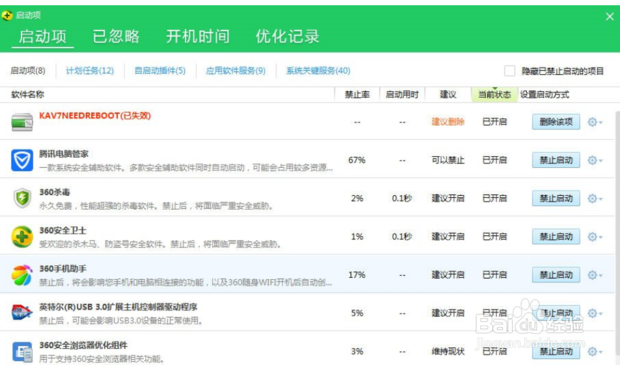620x365 pixels.
Task: Click 删除该项 for KAV7NEEDREBOOT
Action: tap(556, 122)
